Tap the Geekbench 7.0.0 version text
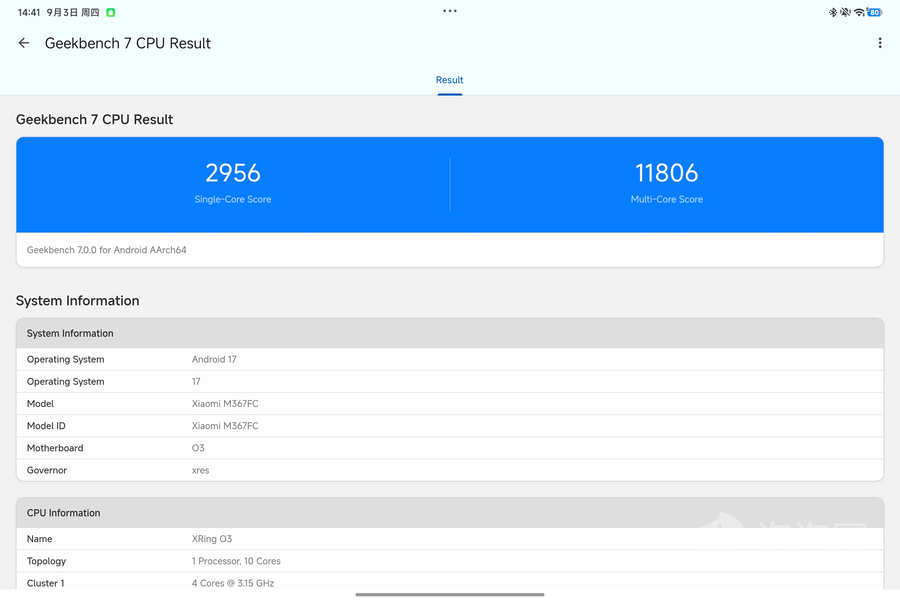The image size is (900, 600). click(x=107, y=250)
